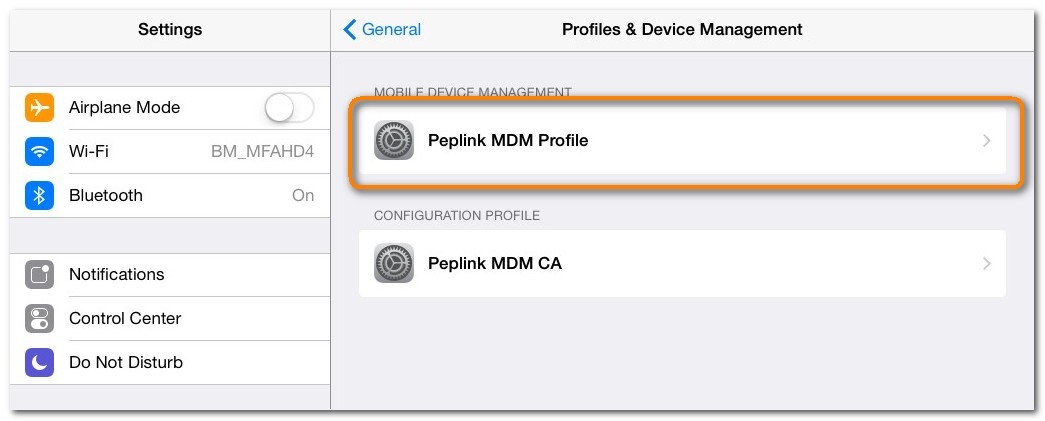Open Notifications settings

point(170,275)
